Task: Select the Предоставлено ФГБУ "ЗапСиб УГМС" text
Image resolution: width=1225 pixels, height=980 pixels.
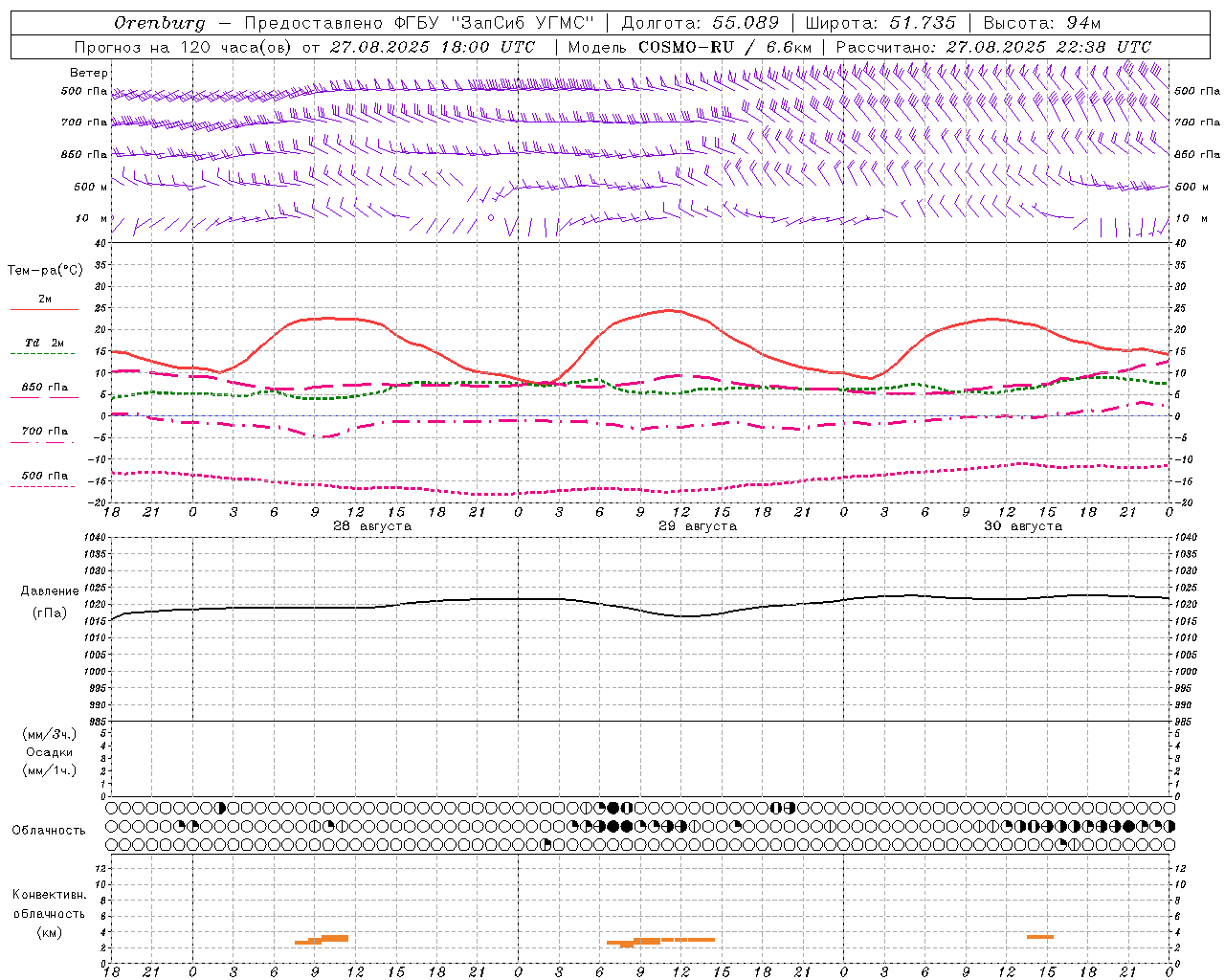Action: (419, 23)
